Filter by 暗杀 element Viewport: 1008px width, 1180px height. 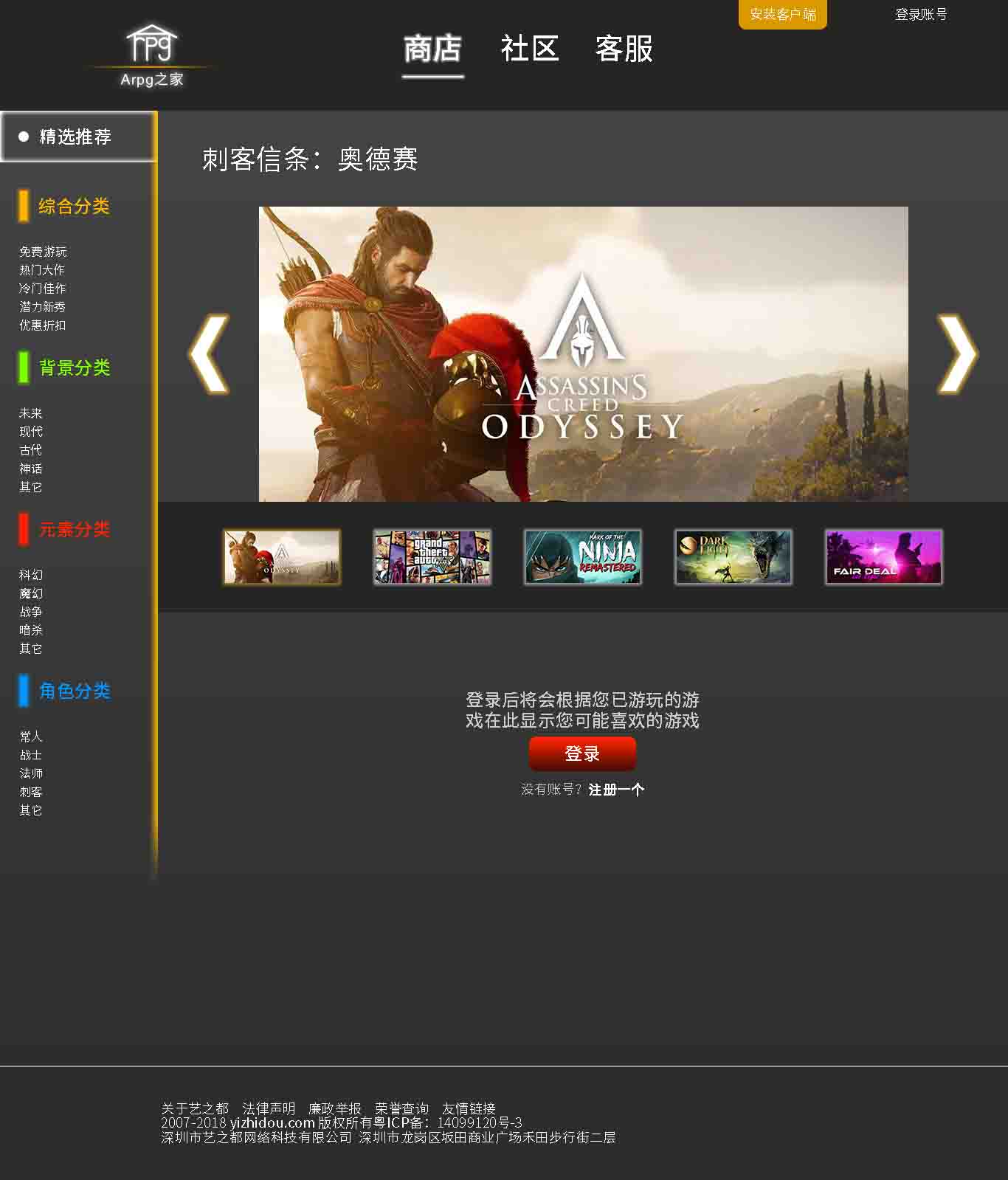(31, 630)
